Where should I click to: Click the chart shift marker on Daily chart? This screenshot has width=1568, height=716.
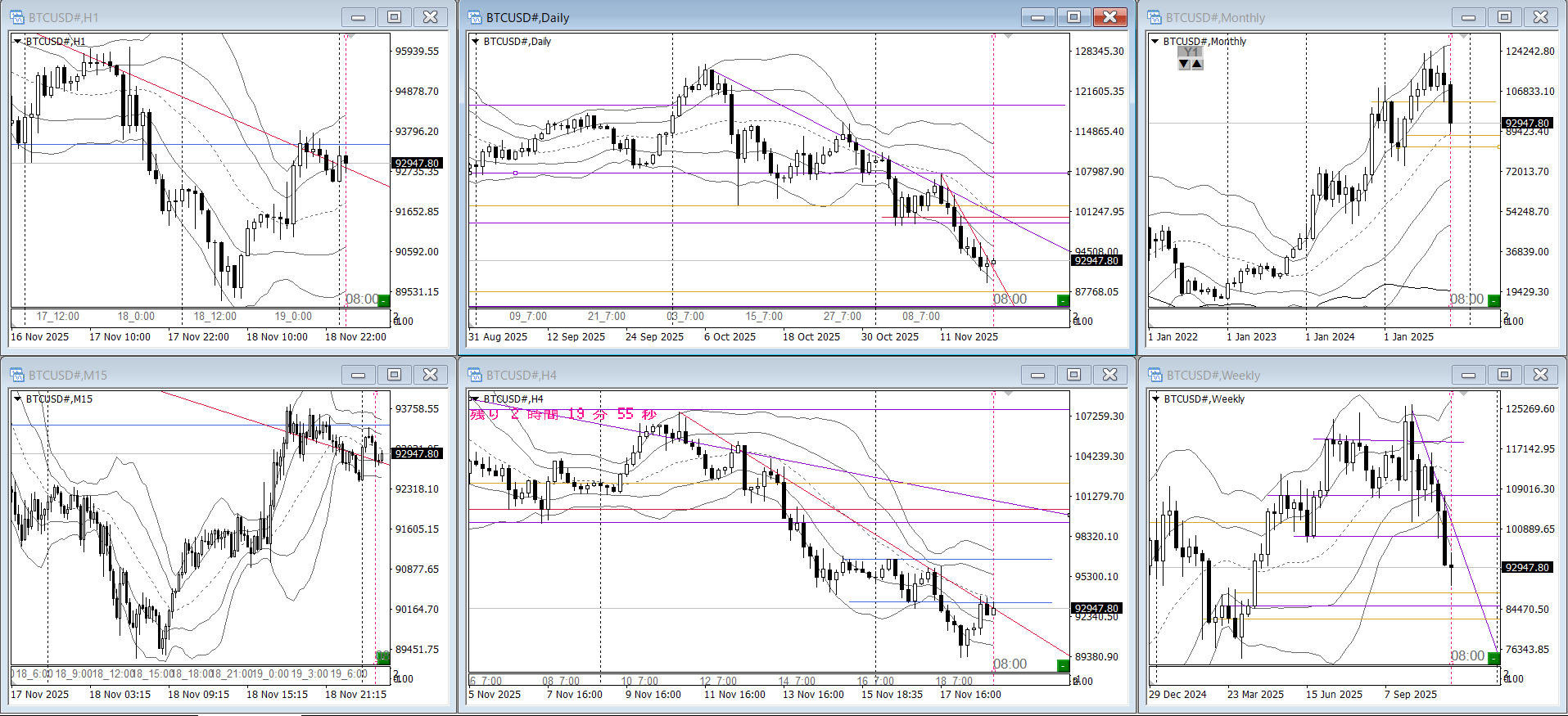(x=1008, y=37)
